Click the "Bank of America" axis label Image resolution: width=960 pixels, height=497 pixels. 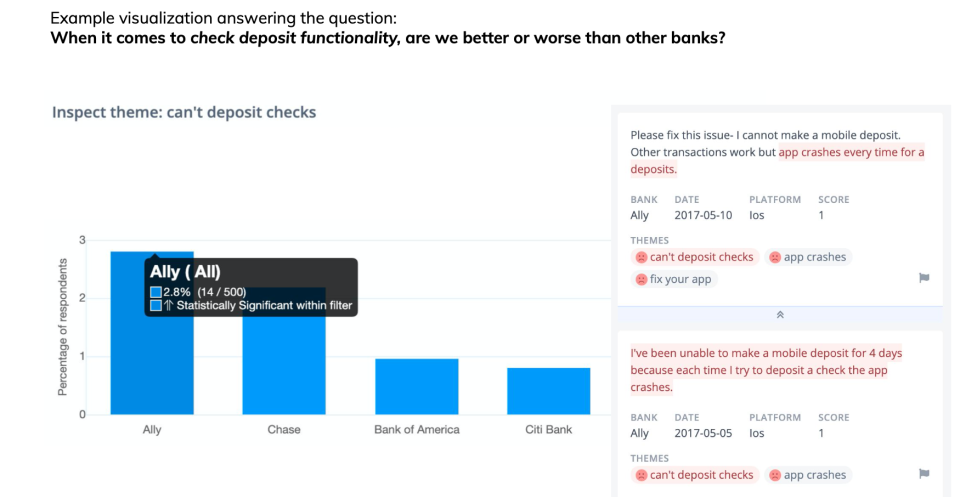417,430
